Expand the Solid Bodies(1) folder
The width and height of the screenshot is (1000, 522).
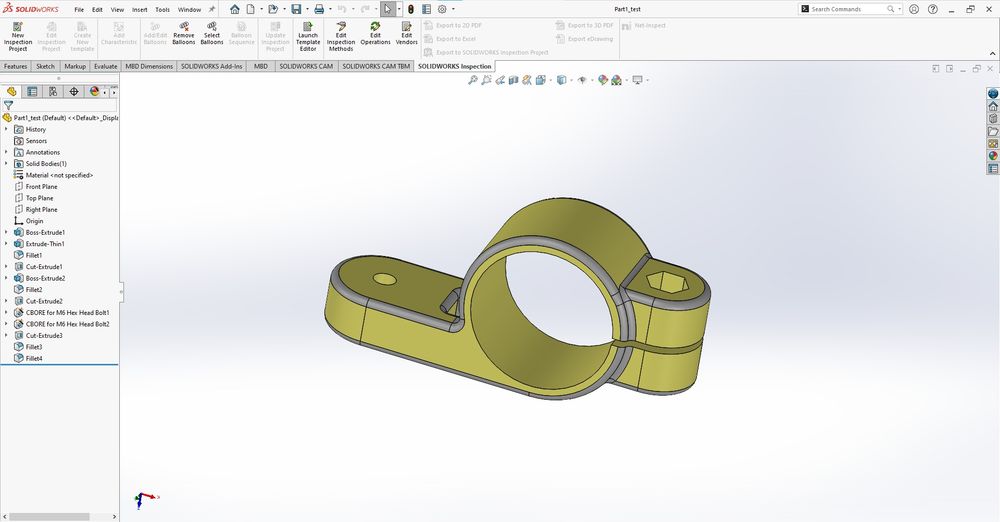pyautogui.click(x=6, y=164)
